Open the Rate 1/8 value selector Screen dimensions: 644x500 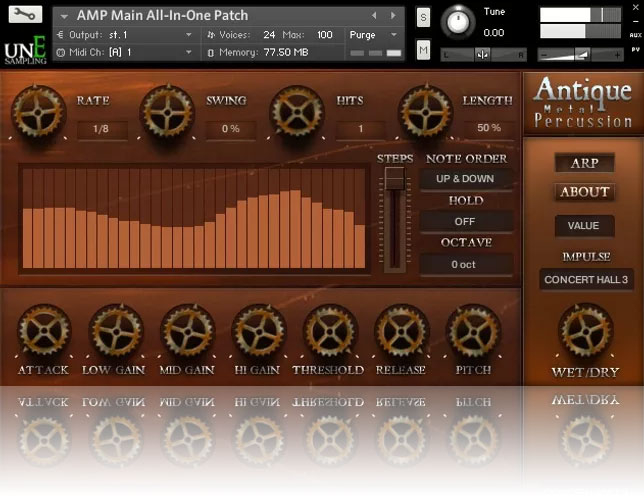tap(101, 129)
